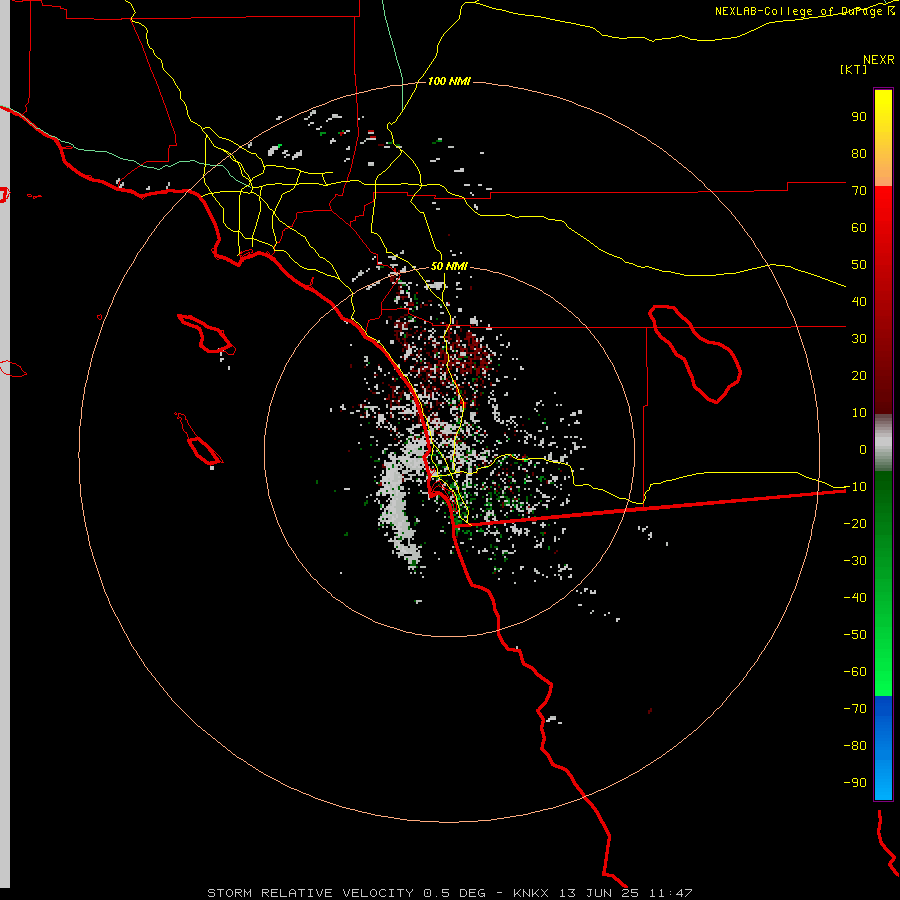Click the -70 knot scale label
The width and height of the screenshot is (900, 900).
pyautogui.click(x=855, y=708)
